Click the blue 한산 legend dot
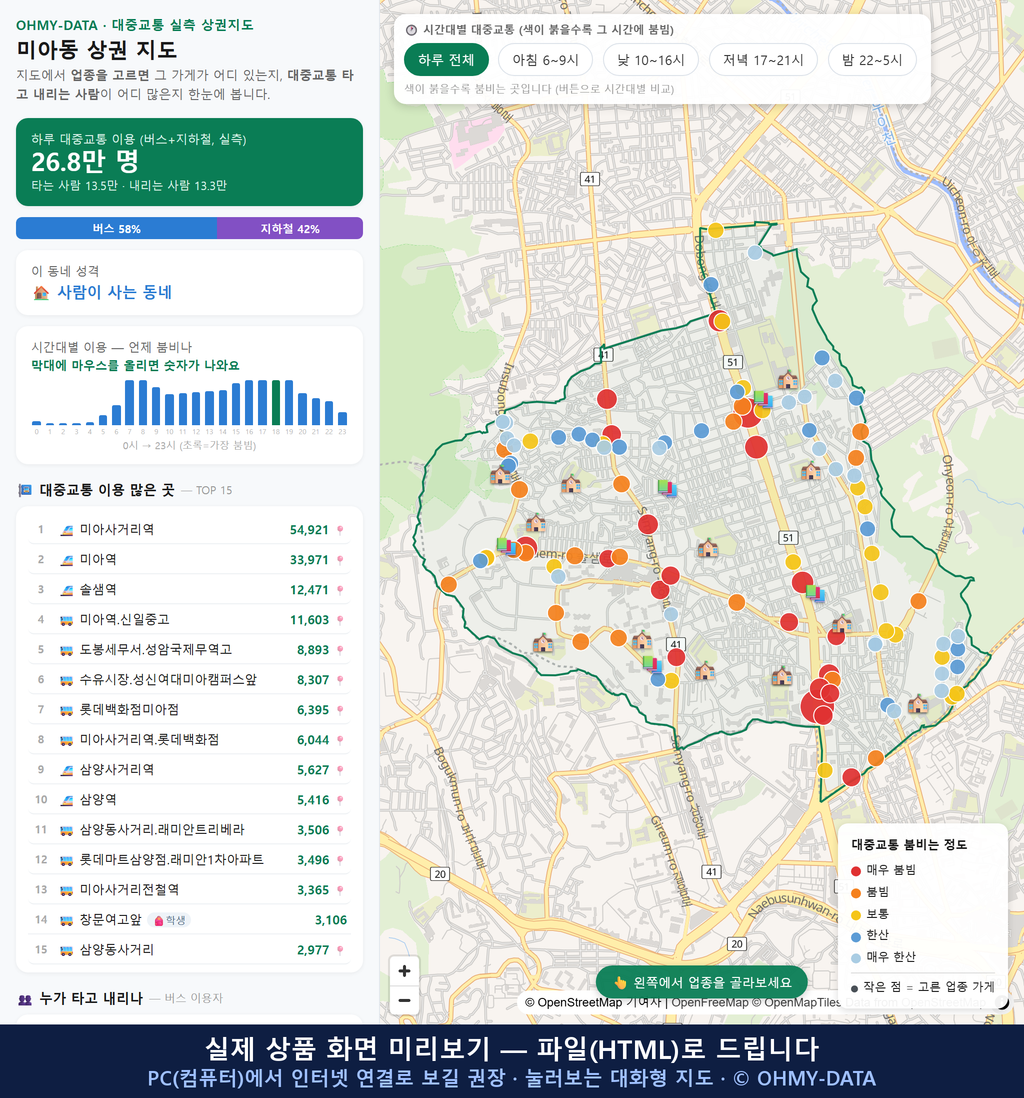1024x1098 pixels. 856,936
